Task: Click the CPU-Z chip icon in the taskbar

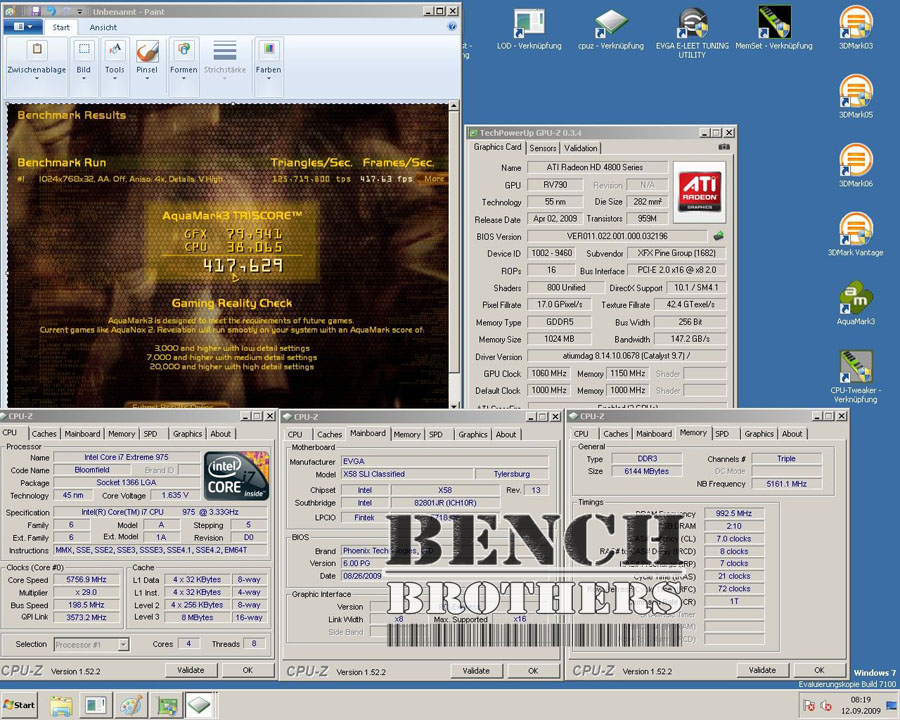Action: (200, 705)
